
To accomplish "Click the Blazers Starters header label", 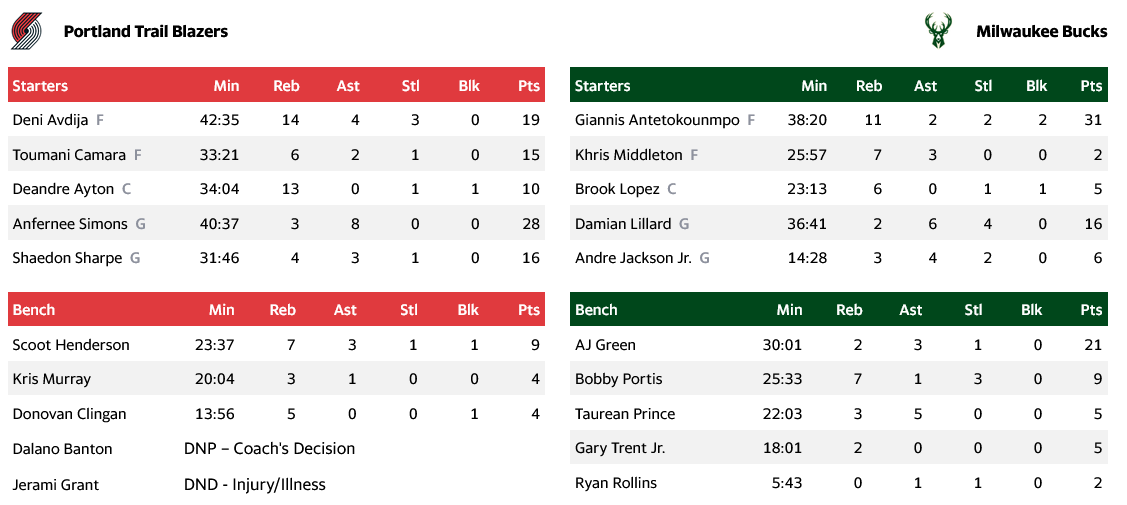I will [x=40, y=86].
